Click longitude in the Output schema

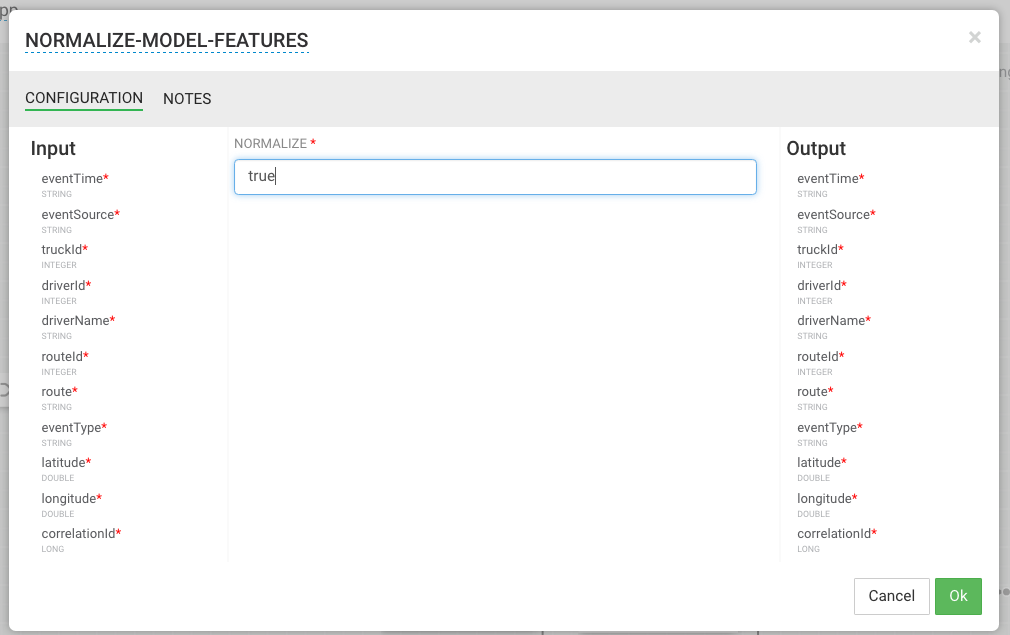[824, 499]
